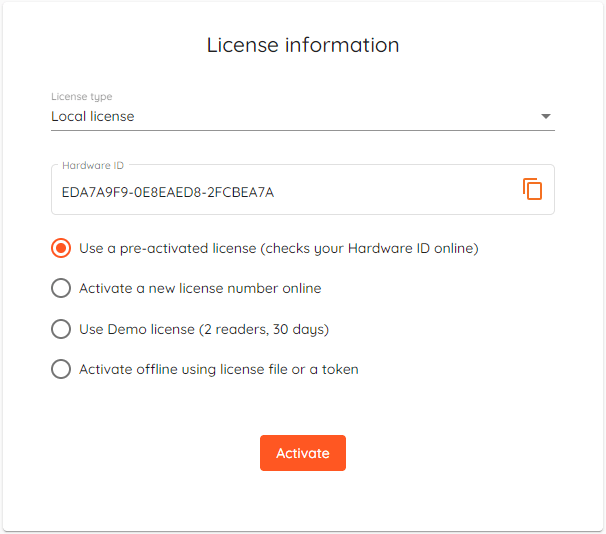Viewport: 606px width, 534px height.
Task: Click the Hardware ID caption label
Action: (x=93, y=165)
